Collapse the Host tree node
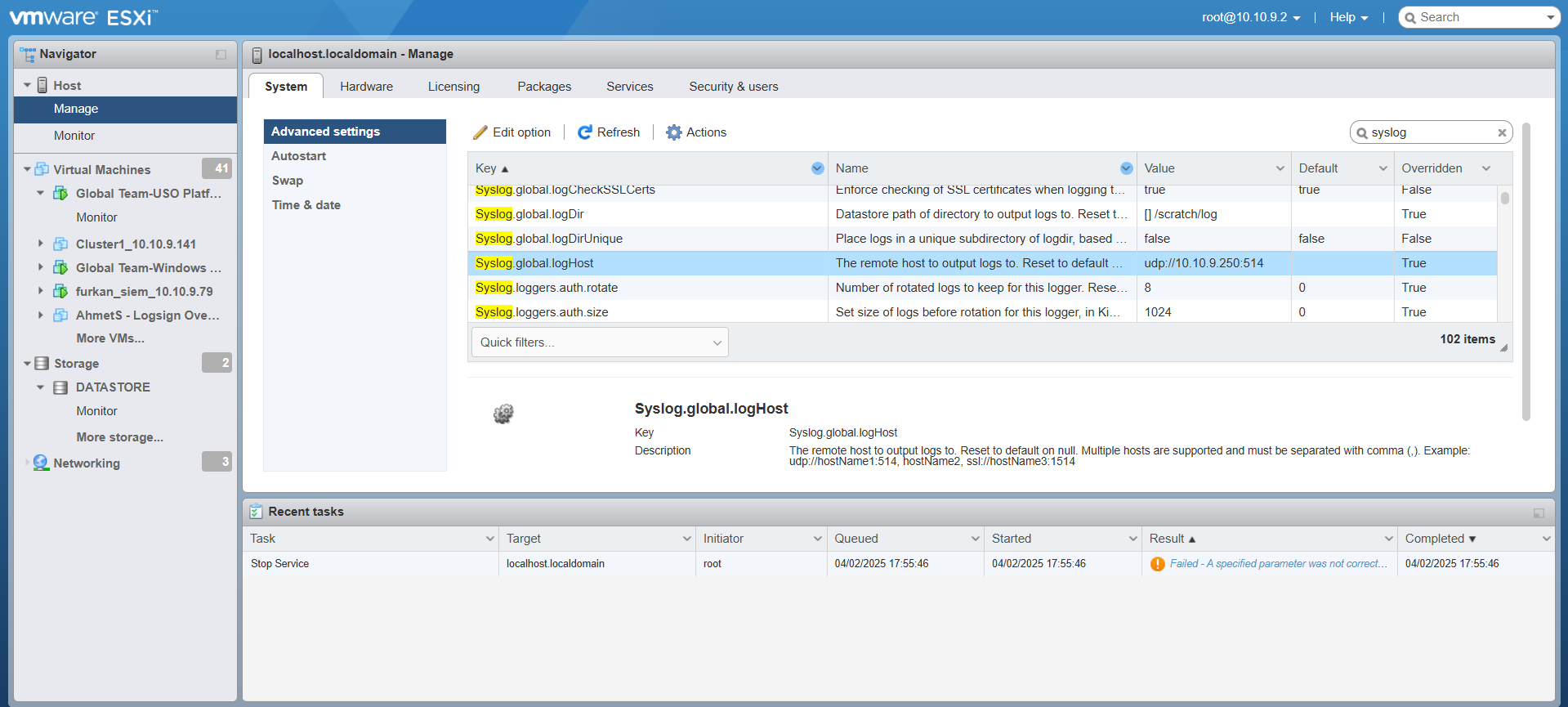Screen dimensions: 1568x707 pyautogui.click(x=27, y=85)
